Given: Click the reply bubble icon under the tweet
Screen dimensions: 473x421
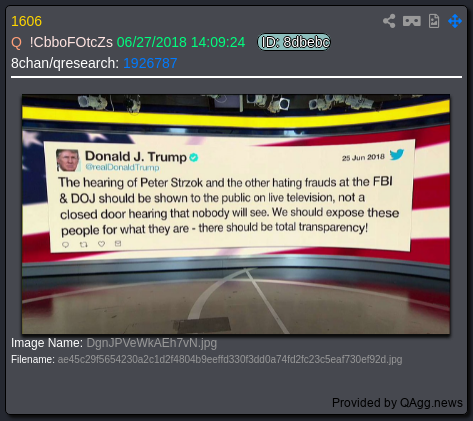Looking at the screenshot, I should click(66, 245).
